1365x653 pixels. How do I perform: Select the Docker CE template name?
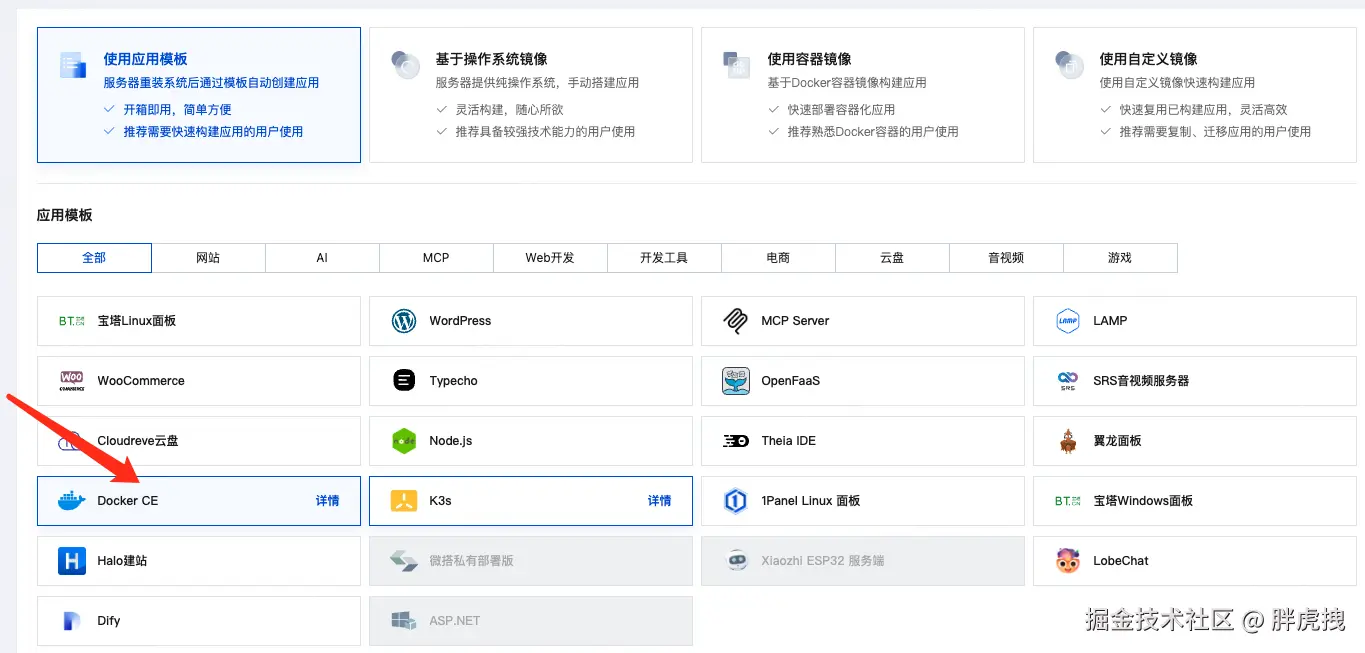click(128, 501)
